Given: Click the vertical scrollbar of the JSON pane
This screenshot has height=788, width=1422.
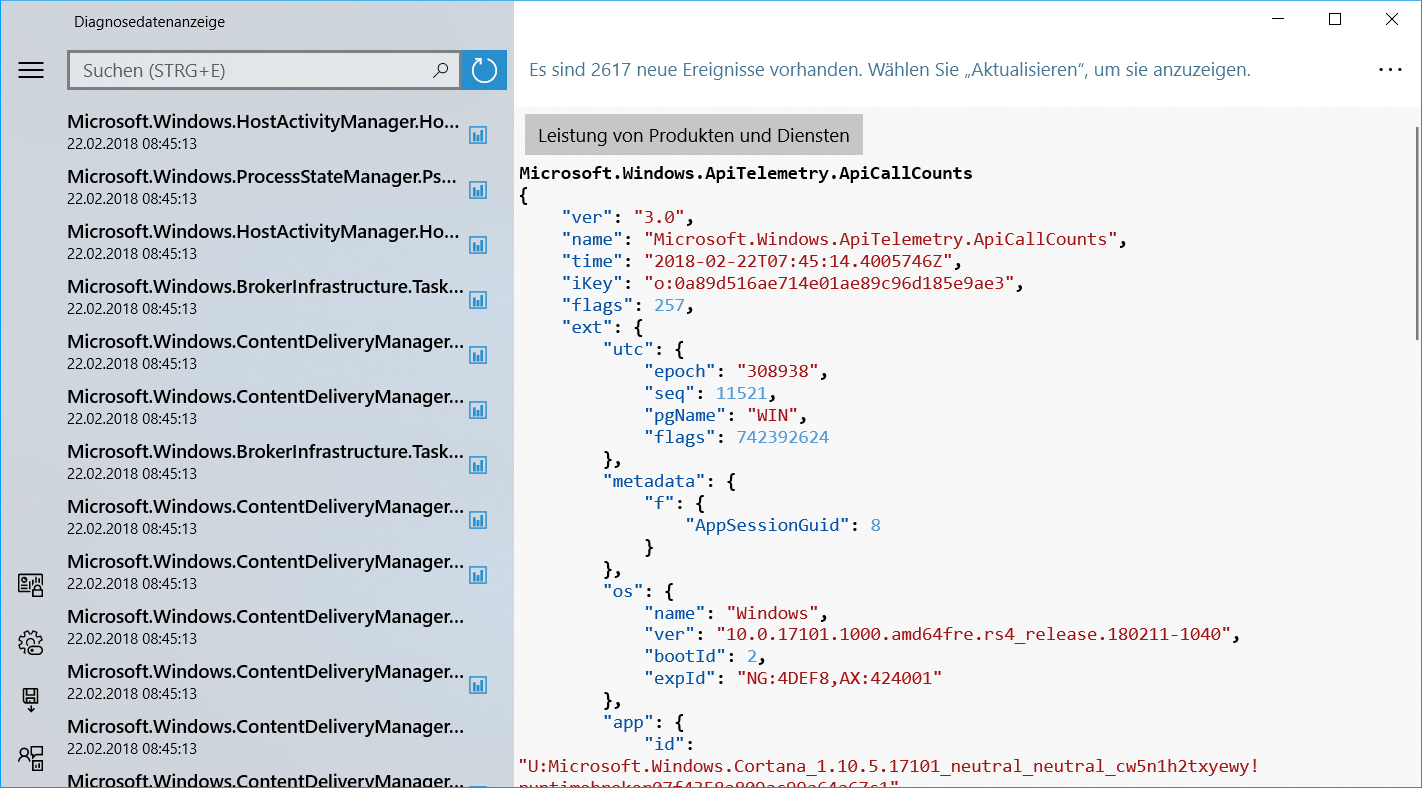Looking at the screenshot, I should [x=1417, y=235].
